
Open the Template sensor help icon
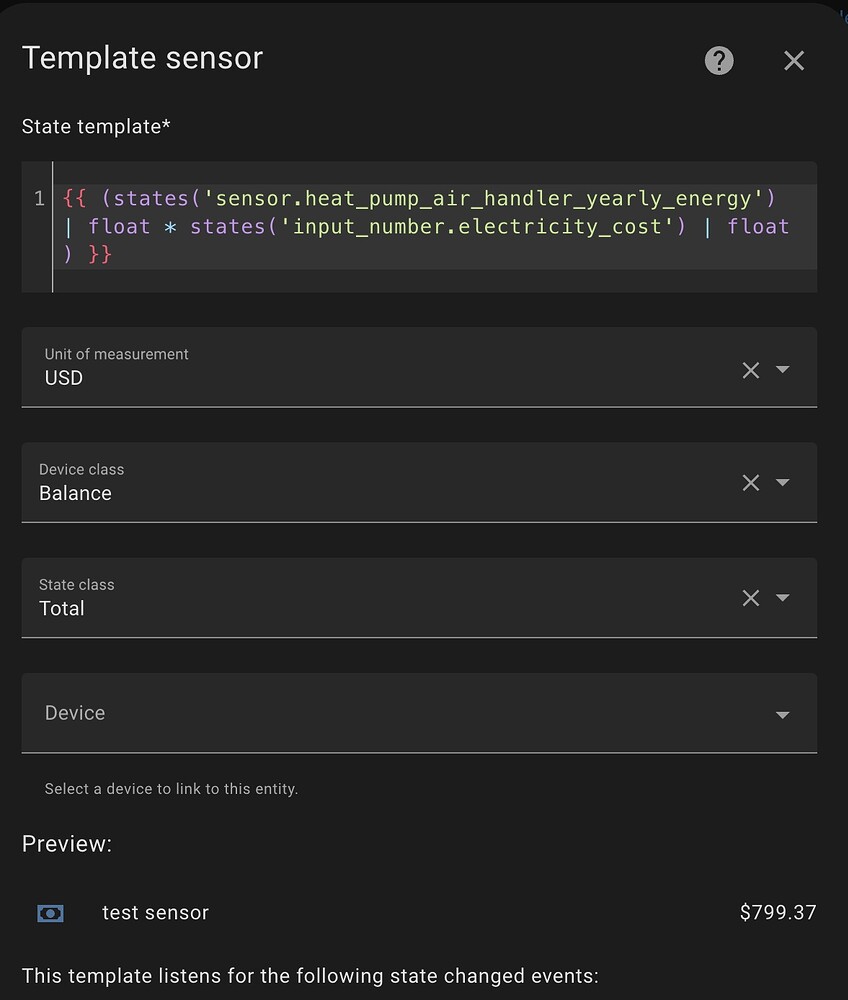point(719,61)
